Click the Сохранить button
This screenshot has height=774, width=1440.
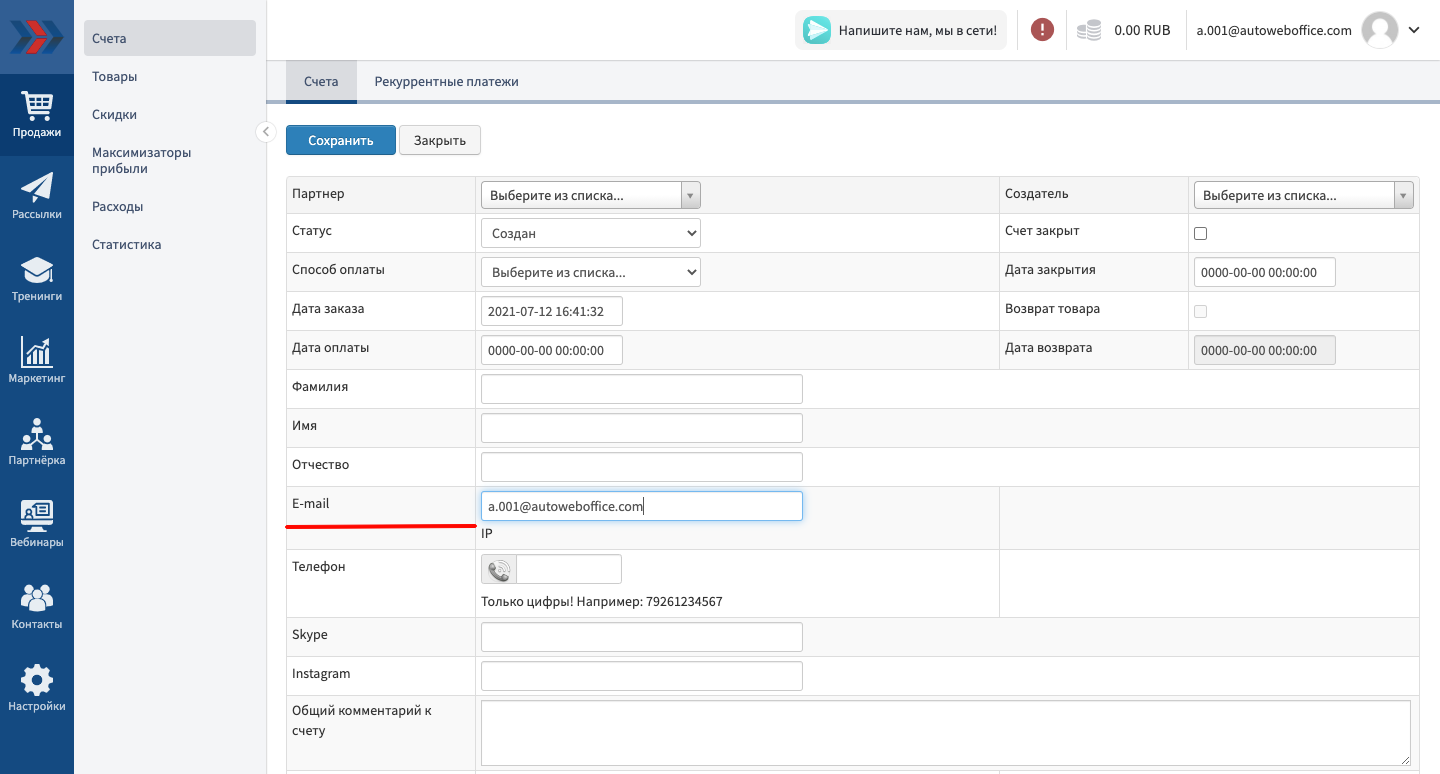coord(340,140)
